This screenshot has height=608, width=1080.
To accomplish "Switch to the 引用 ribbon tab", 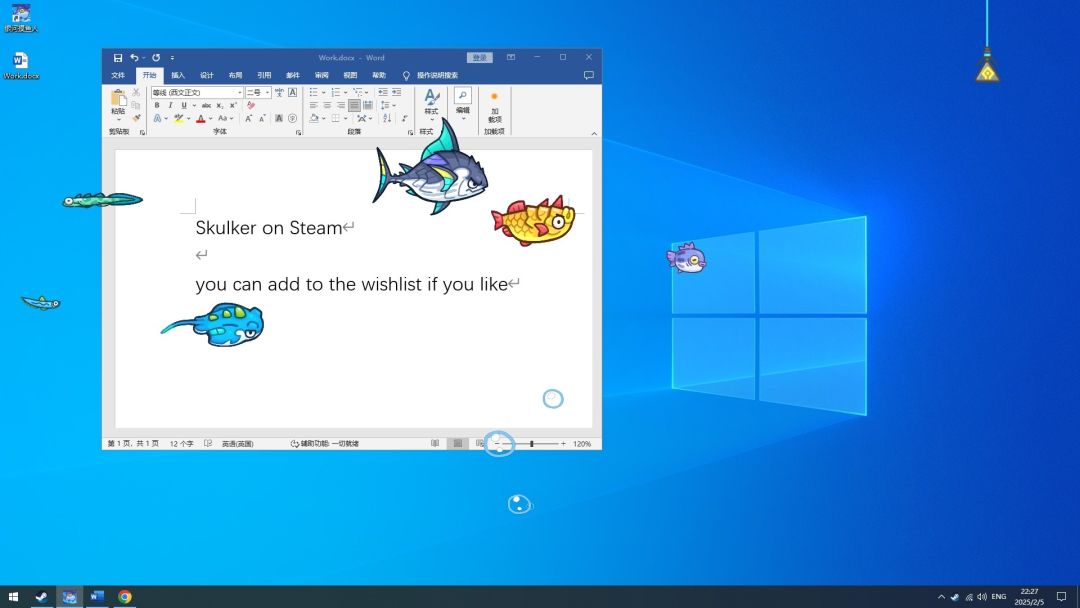I will pyautogui.click(x=264, y=75).
